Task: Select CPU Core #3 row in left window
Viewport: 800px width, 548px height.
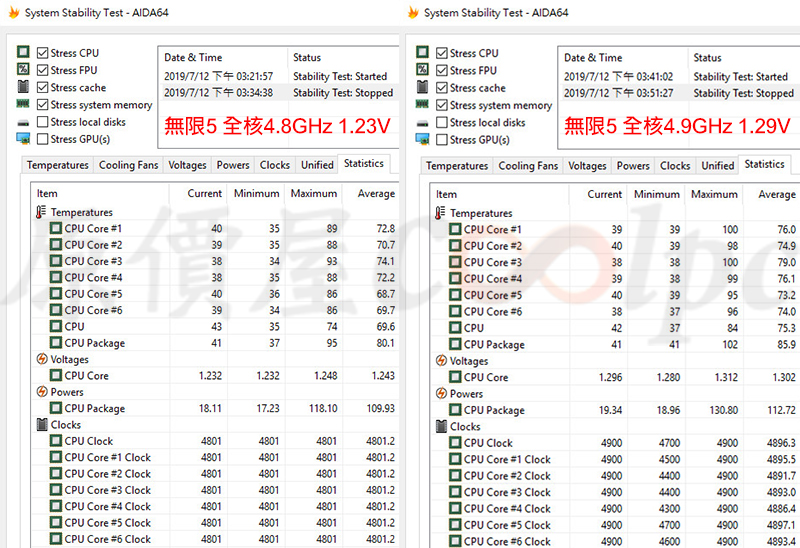Action: click(x=215, y=261)
